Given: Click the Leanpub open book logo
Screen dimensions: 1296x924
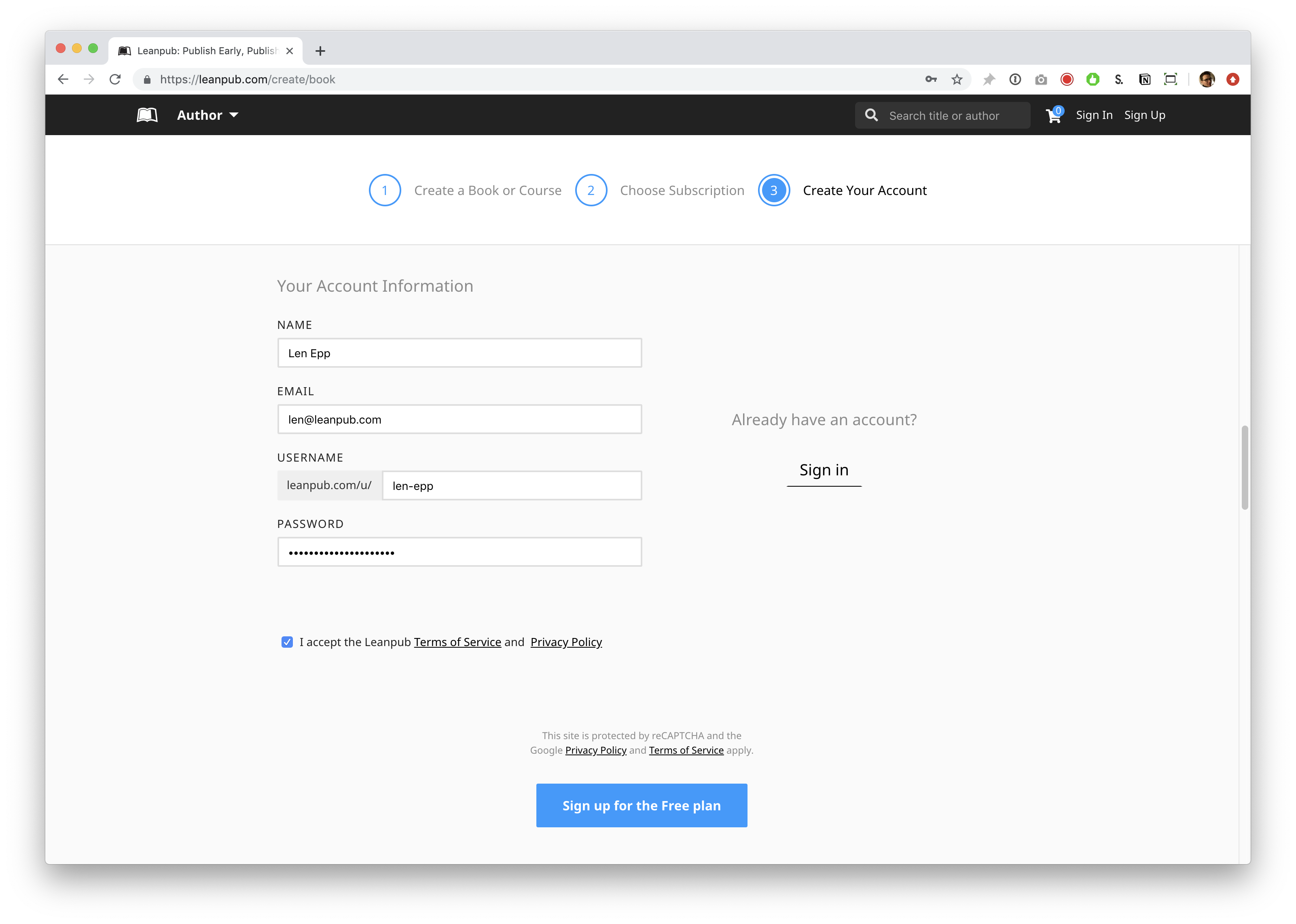Looking at the screenshot, I should [147, 115].
